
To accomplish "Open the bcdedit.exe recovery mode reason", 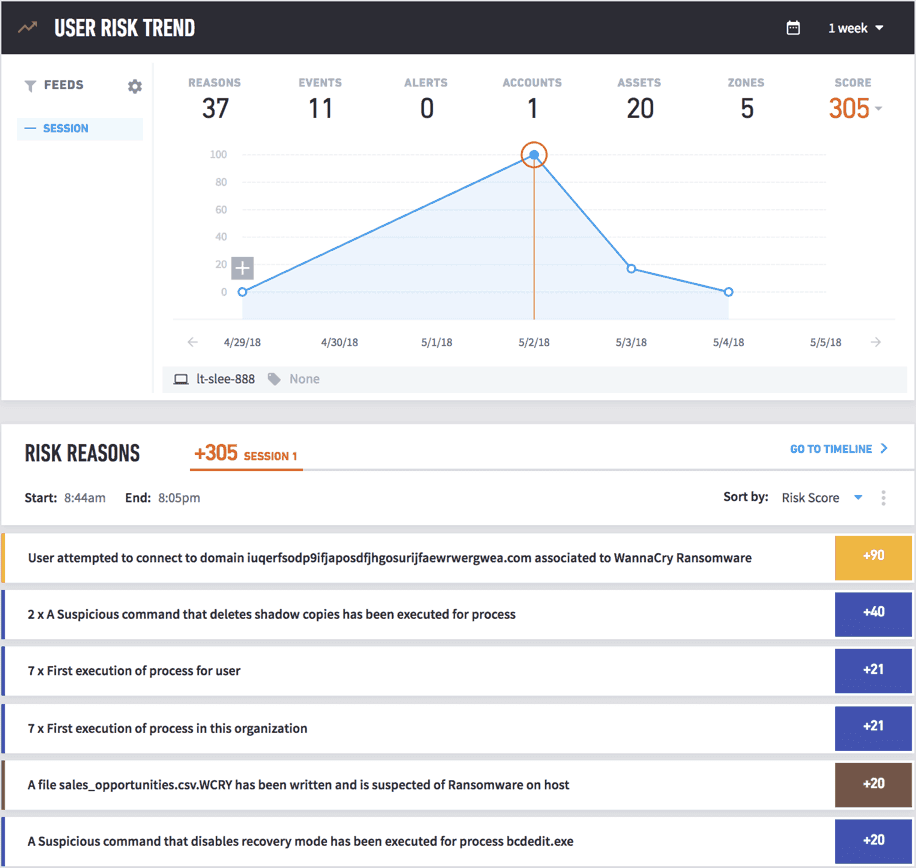I will tap(418, 841).
